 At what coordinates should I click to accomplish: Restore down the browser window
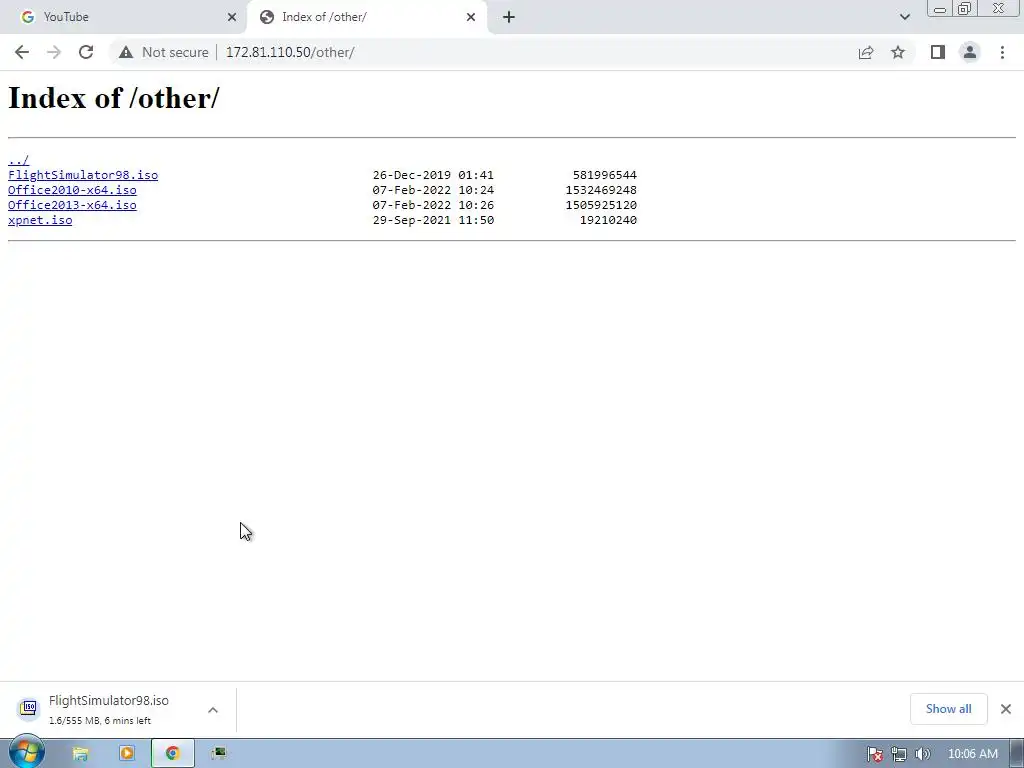click(964, 9)
